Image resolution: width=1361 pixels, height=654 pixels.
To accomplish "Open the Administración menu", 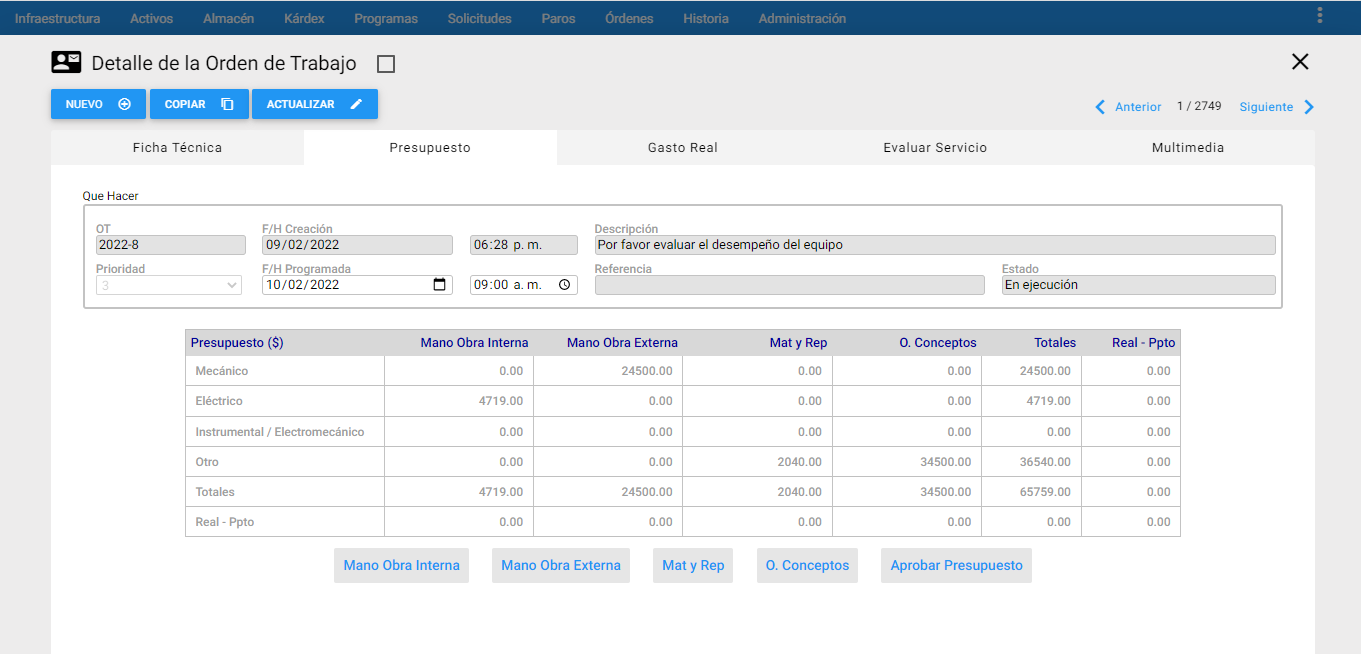I will pos(802,18).
